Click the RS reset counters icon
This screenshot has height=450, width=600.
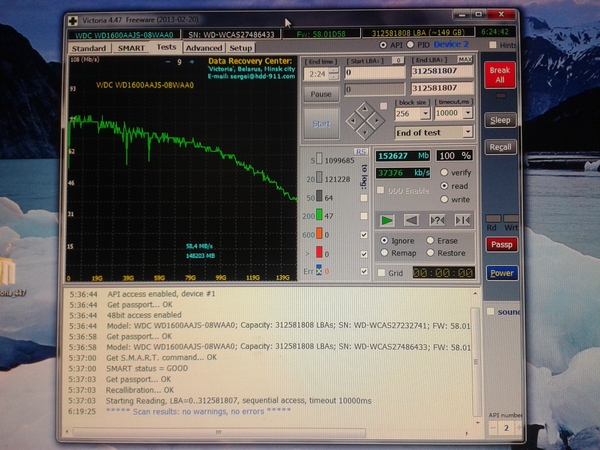pyautogui.click(x=361, y=151)
